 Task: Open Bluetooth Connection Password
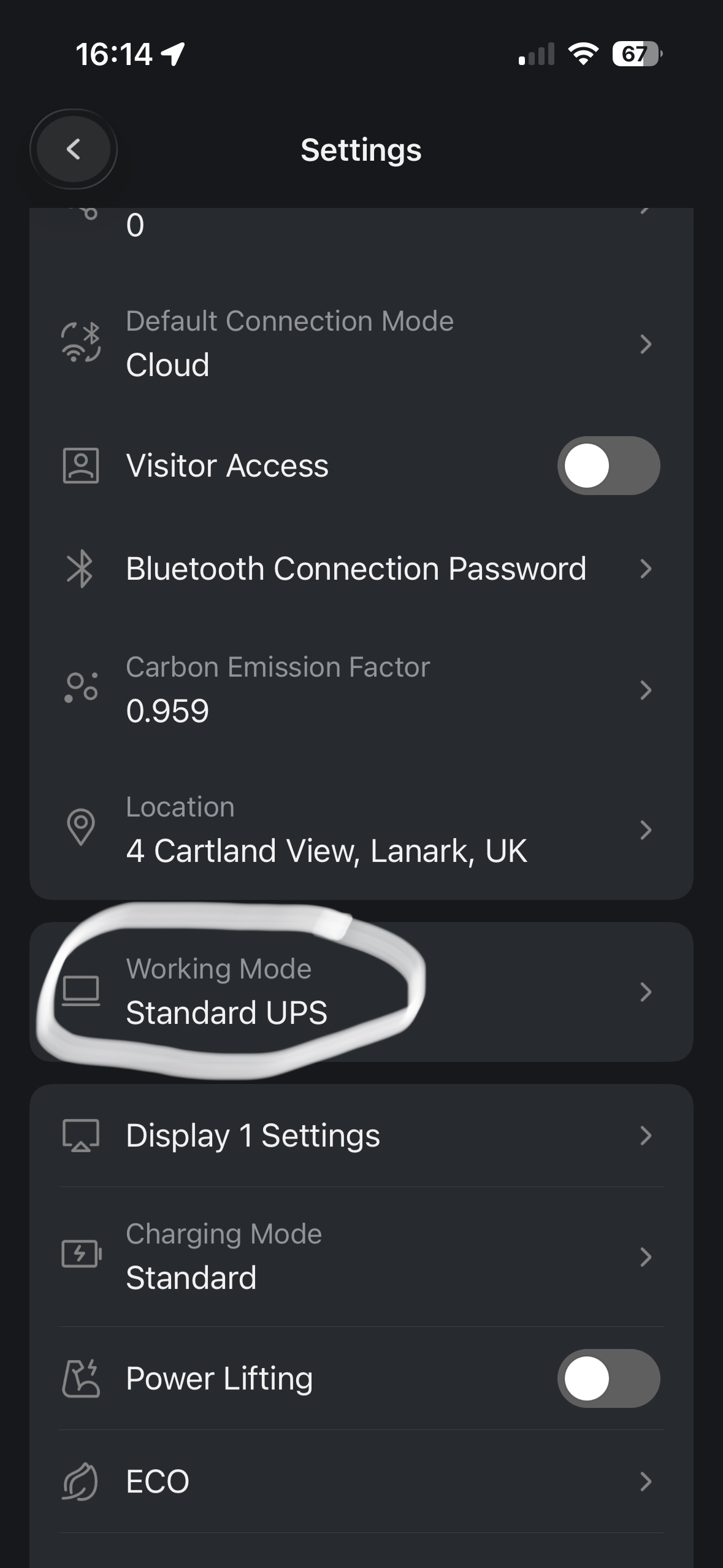[356, 569]
